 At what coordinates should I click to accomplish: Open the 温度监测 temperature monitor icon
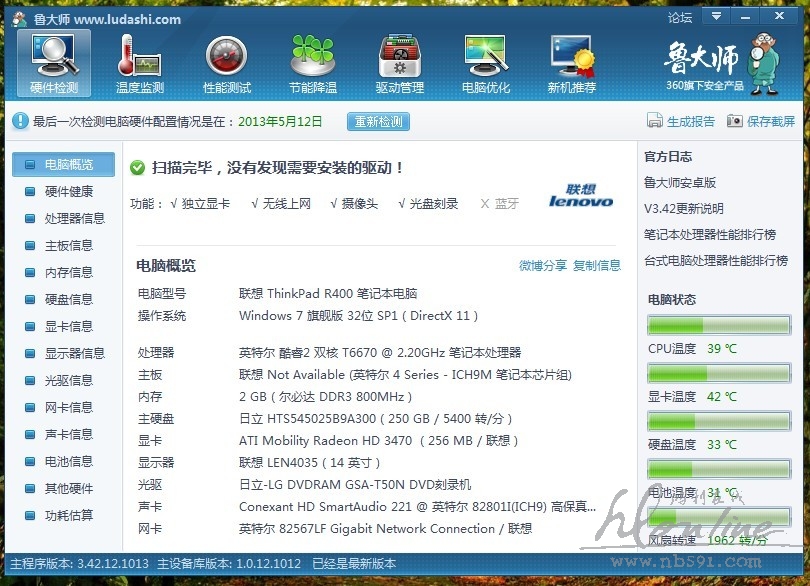tap(140, 63)
